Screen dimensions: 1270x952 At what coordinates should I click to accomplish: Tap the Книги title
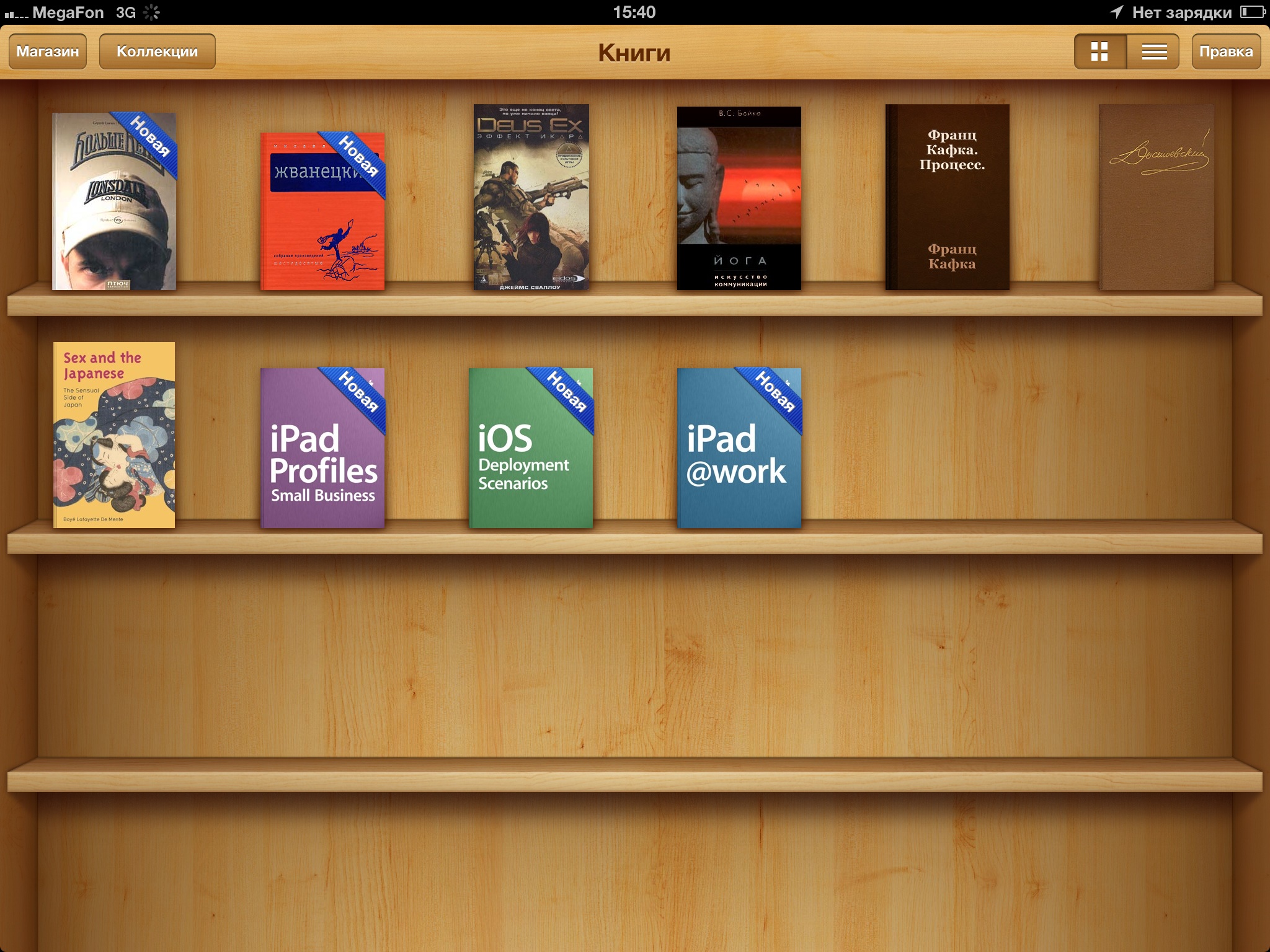pyautogui.click(x=634, y=53)
